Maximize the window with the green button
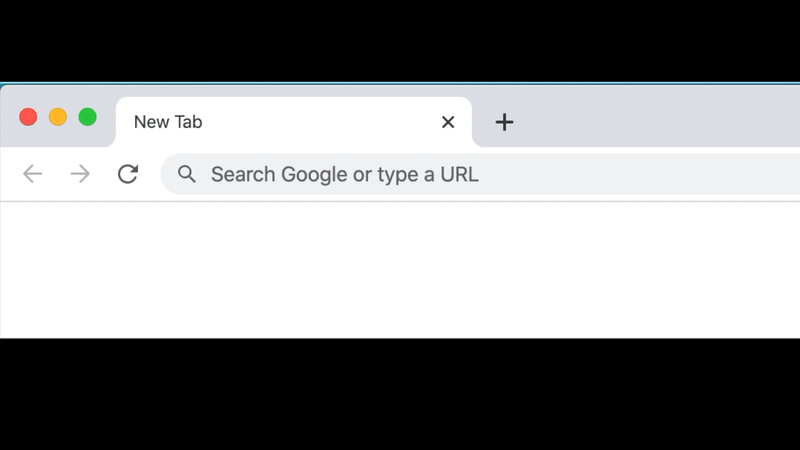 [x=88, y=117]
